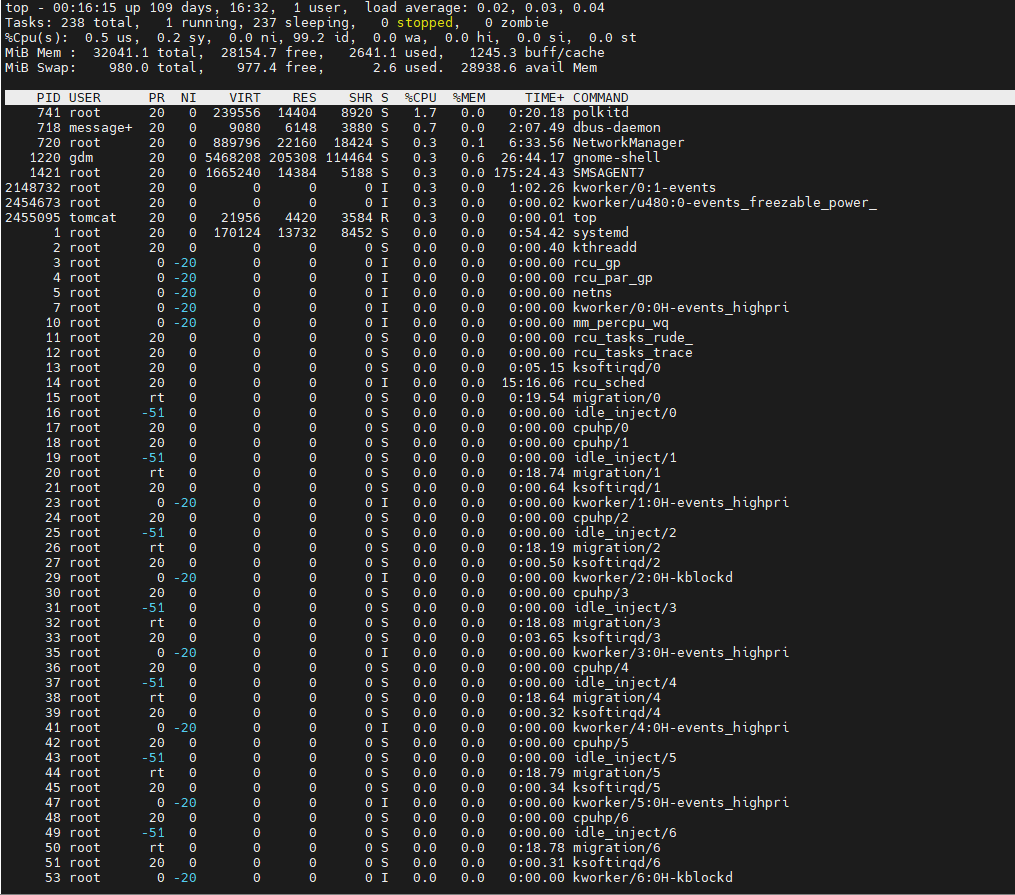This screenshot has width=1015, height=895.
Task: Select the polkitd process name
Action: (x=601, y=113)
